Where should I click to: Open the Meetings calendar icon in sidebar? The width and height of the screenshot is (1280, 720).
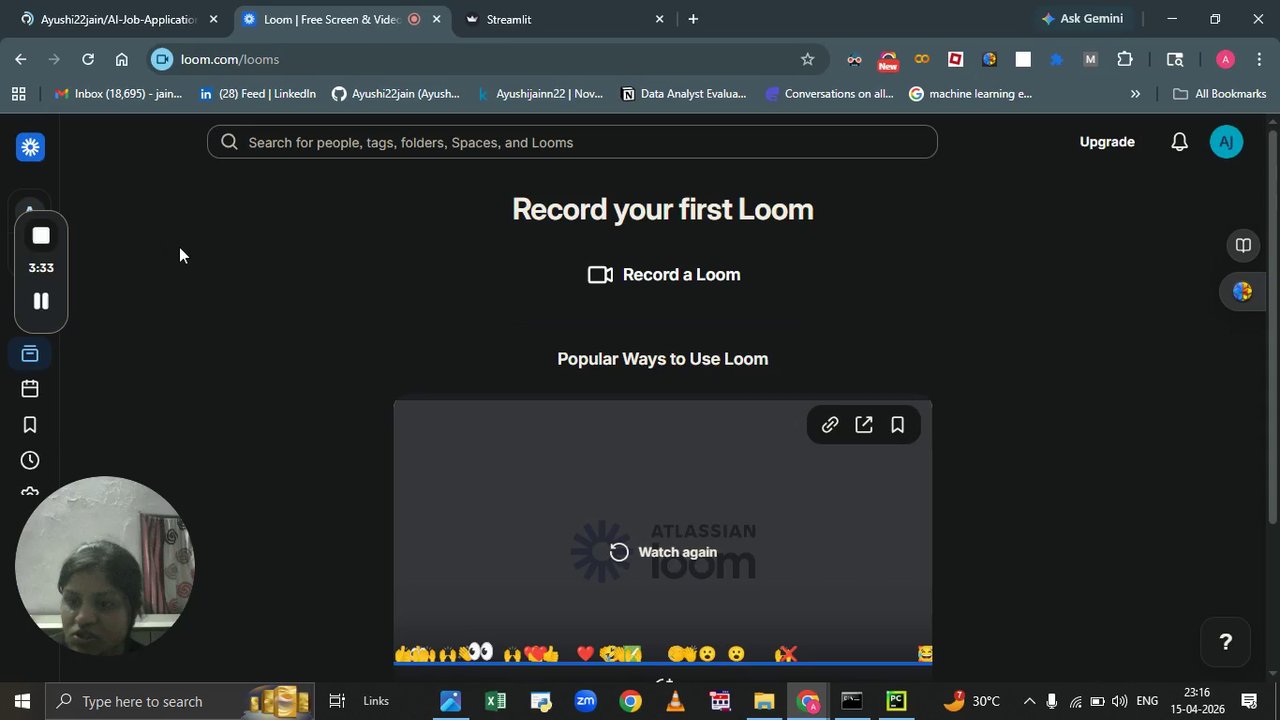point(30,389)
